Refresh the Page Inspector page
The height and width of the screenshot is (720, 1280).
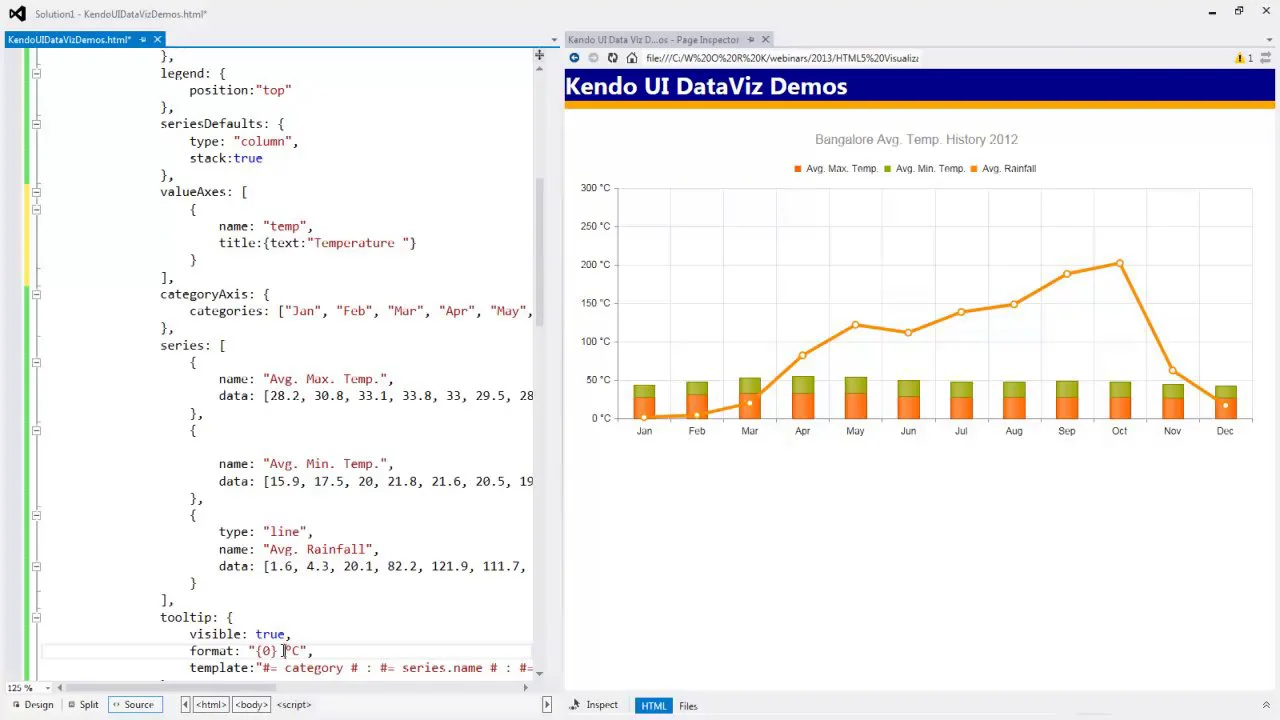coord(612,58)
